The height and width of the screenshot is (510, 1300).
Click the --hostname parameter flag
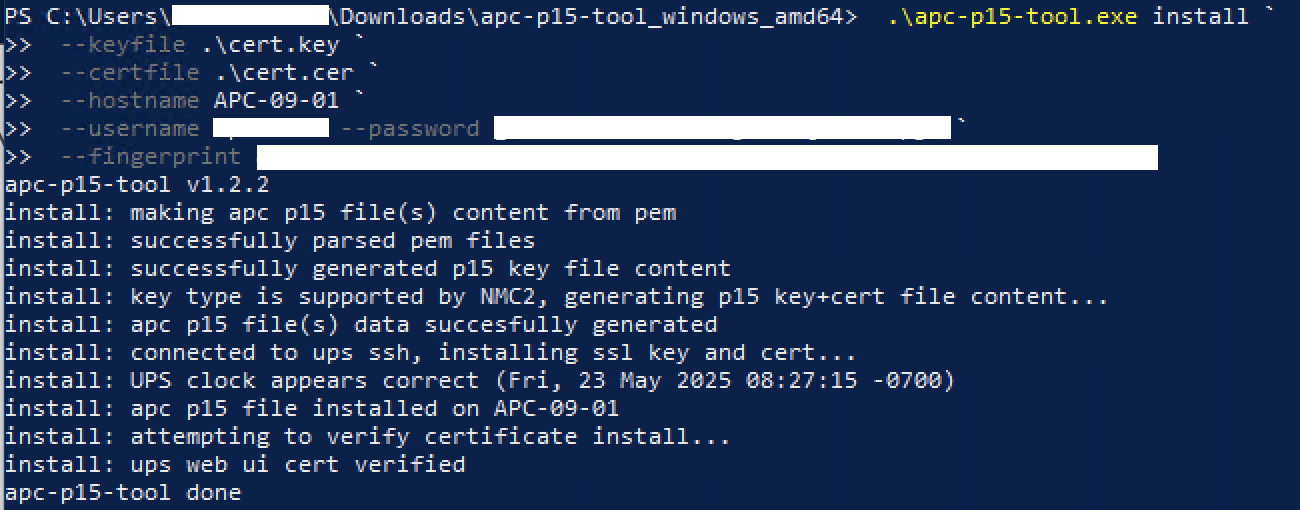(x=129, y=100)
